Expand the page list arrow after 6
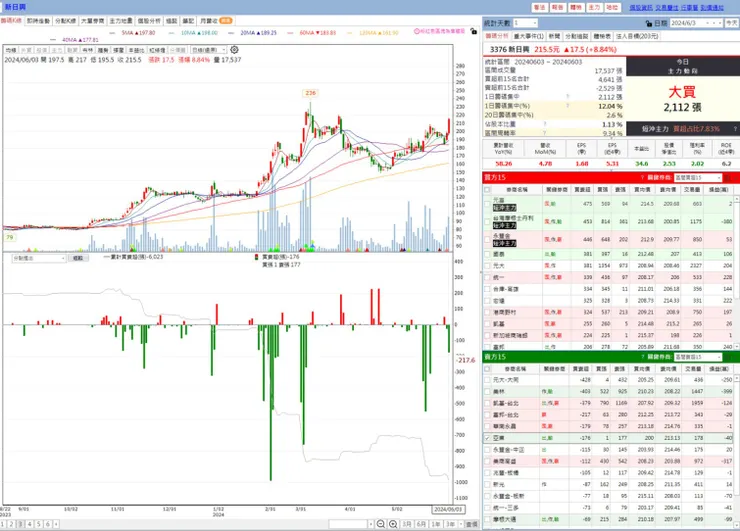 coord(56,524)
